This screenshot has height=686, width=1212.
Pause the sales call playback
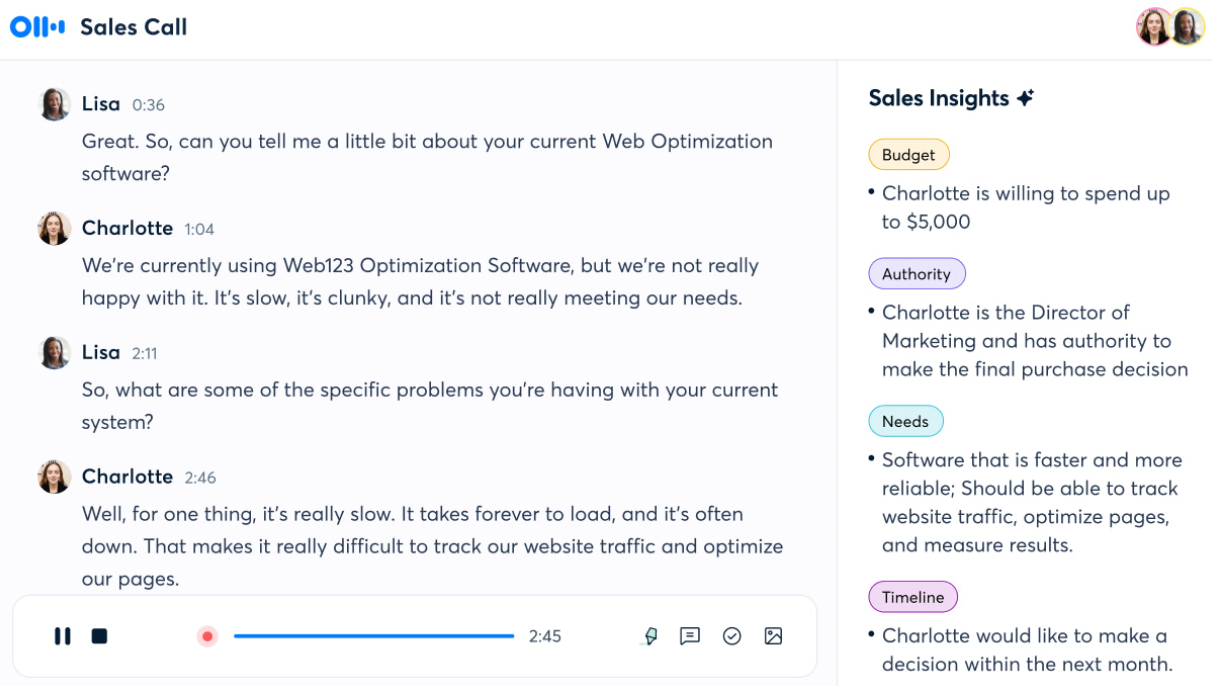(62, 636)
